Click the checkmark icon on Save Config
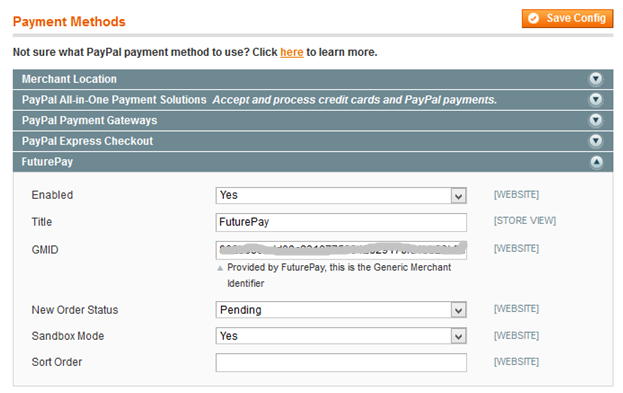The image size is (623, 393). coord(534,18)
